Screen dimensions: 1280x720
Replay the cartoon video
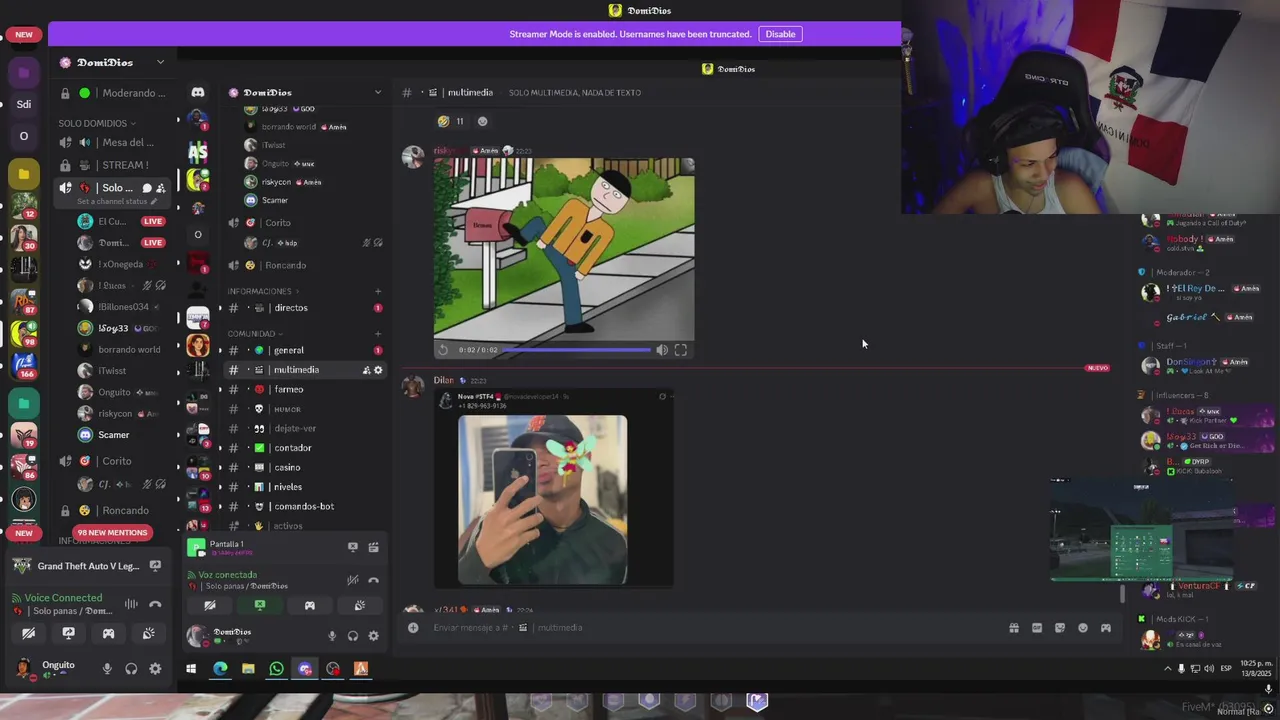pyautogui.click(x=443, y=350)
